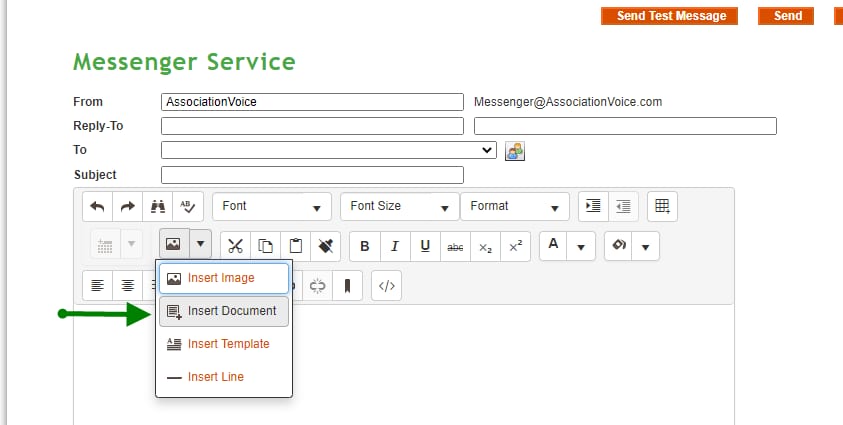Center align the text
Viewport: 843px width, 425px height.
(127, 285)
